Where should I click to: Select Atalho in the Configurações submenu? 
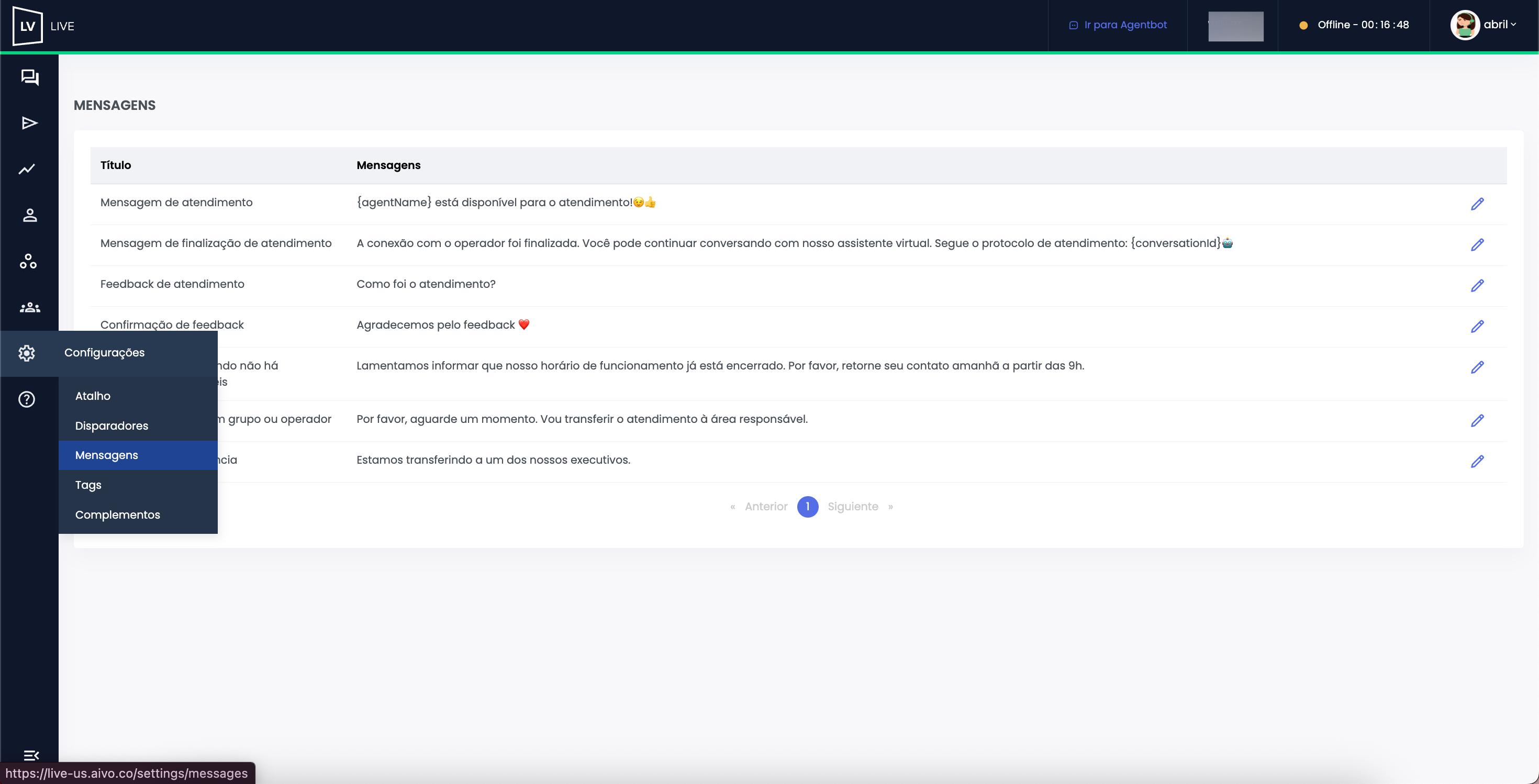93,396
